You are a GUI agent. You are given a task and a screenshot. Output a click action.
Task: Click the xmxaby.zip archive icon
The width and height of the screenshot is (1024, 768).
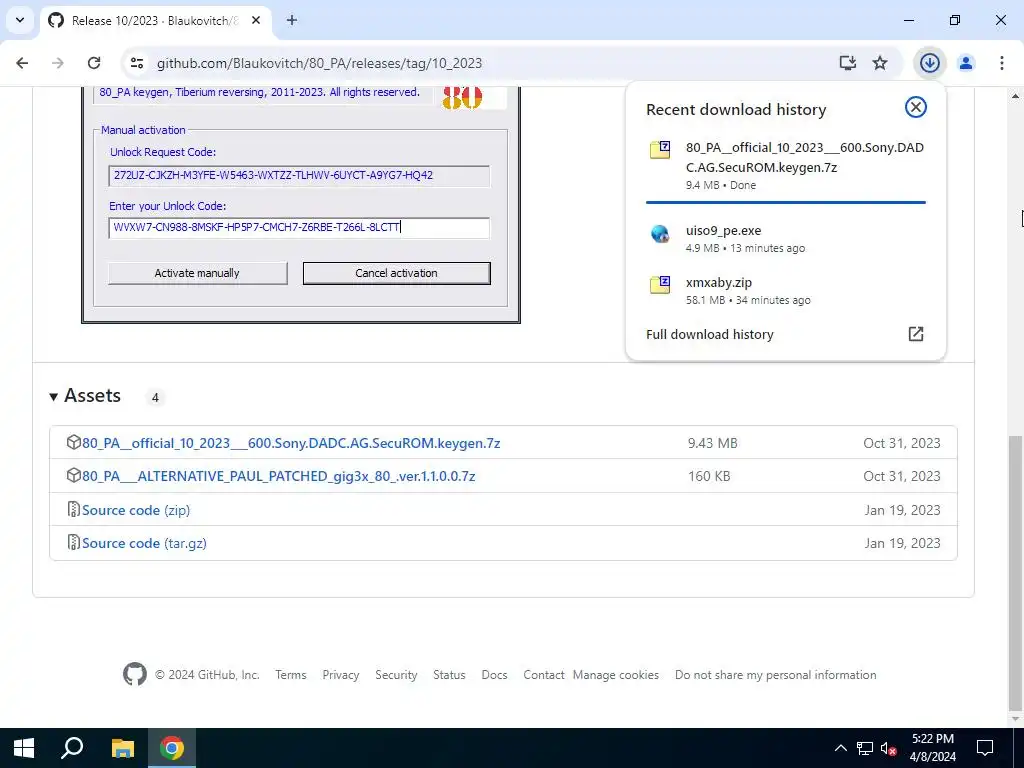tap(660, 285)
